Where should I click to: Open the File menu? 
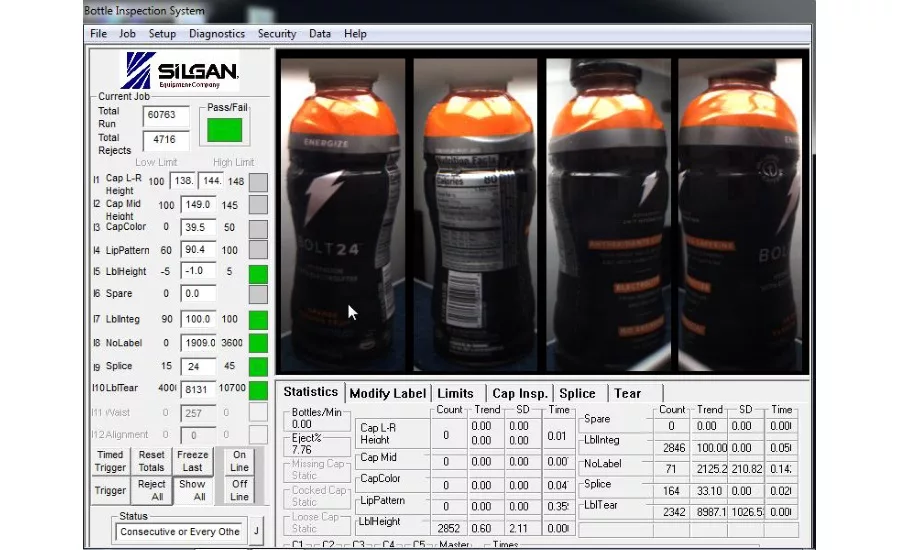click(x=98, y=34)
